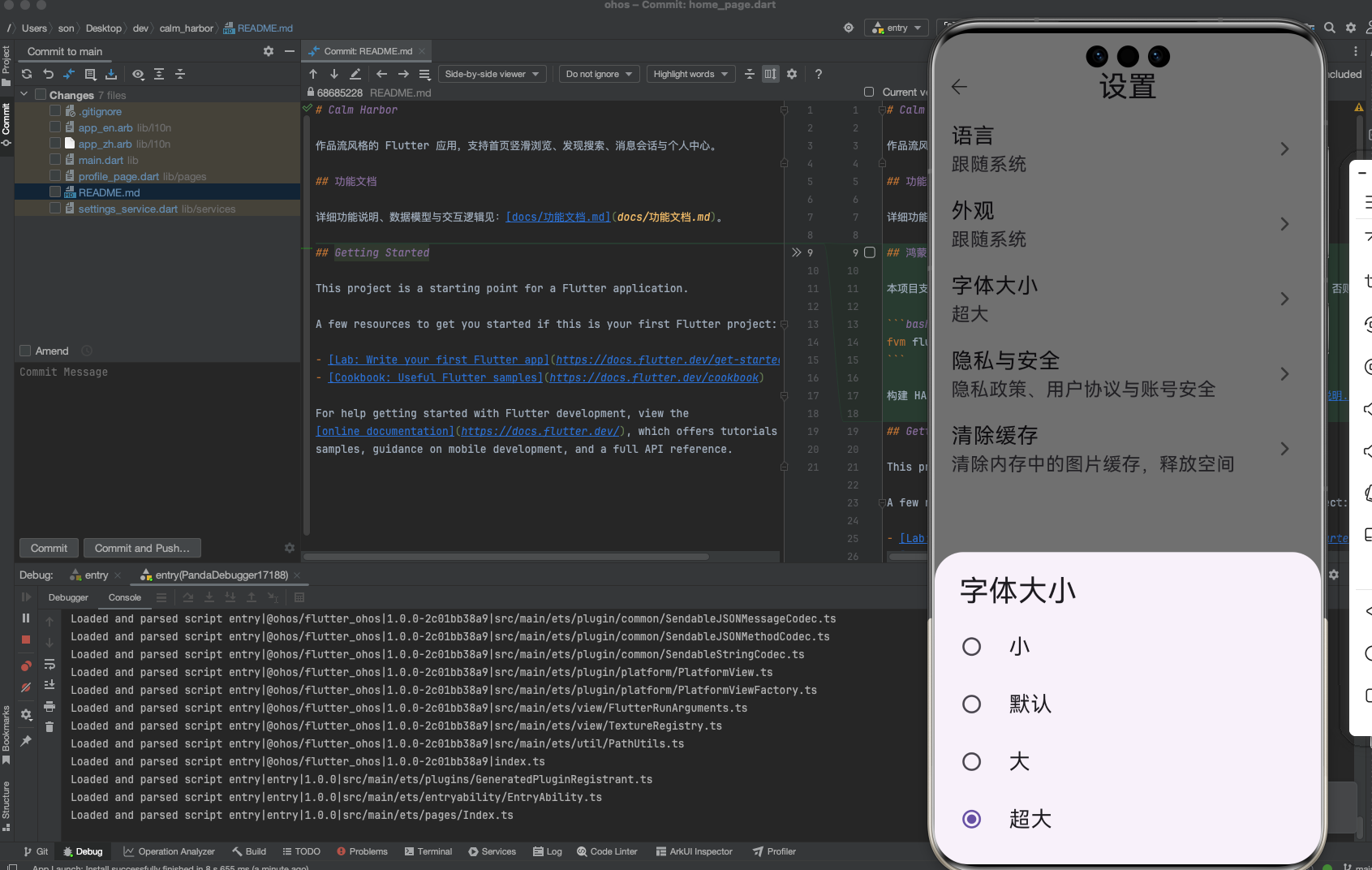Image resolution: width=1372 pixels, height=870 pixels.
Task: Open 清除缓存 setting chevron
Action: 1284,449
